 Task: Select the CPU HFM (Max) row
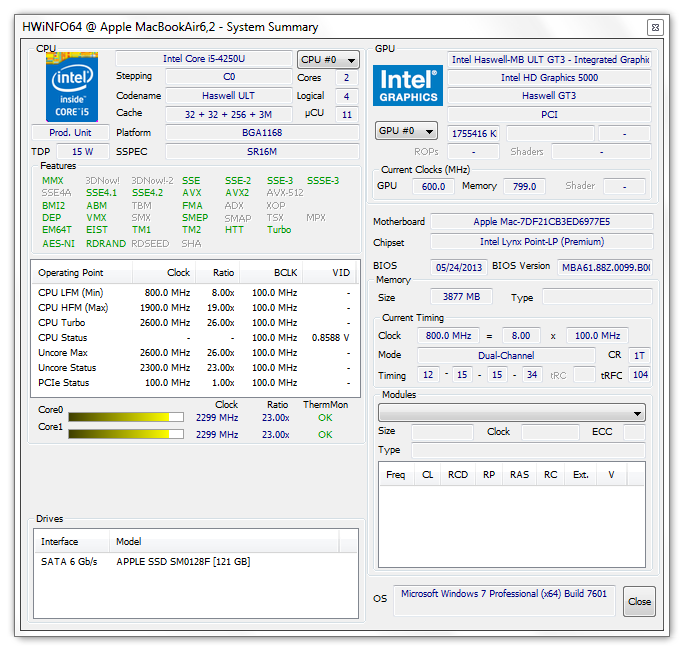195,308
